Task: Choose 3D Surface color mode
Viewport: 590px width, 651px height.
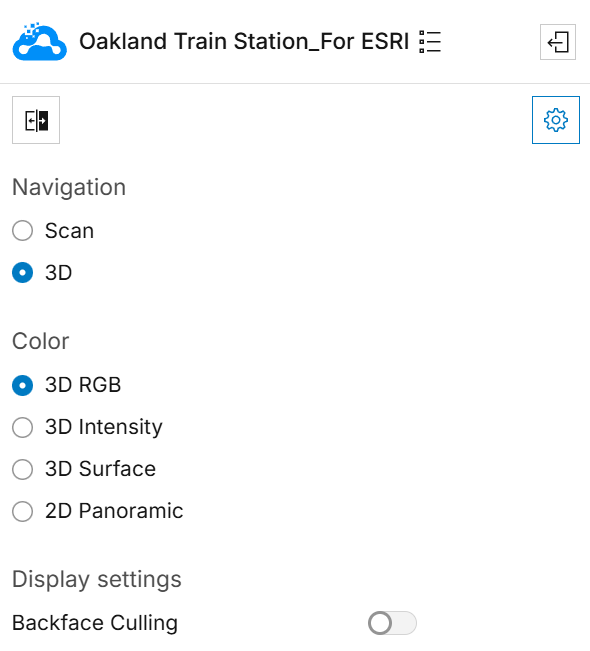Action: pos(22,469)
